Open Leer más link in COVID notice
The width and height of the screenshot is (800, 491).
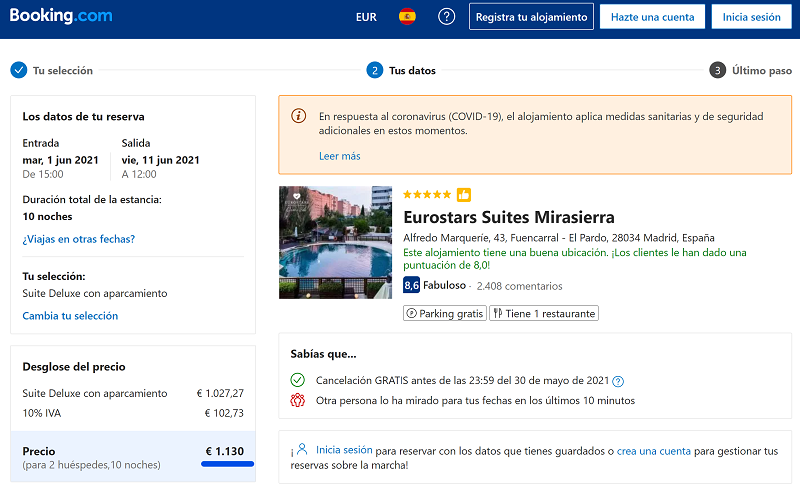pyautogui.click(x=340, y=156)
